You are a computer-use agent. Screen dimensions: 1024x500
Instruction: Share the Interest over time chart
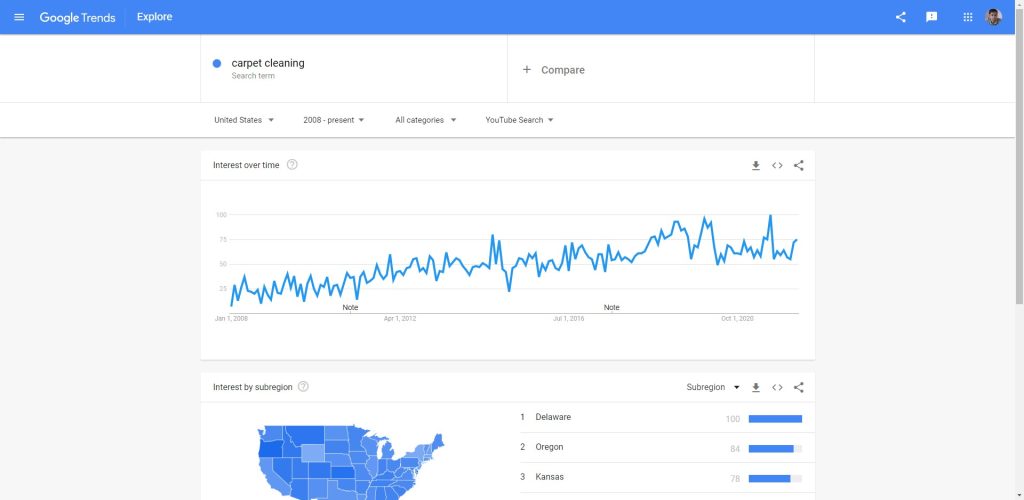pyautogui.click(x=799, y=166)
